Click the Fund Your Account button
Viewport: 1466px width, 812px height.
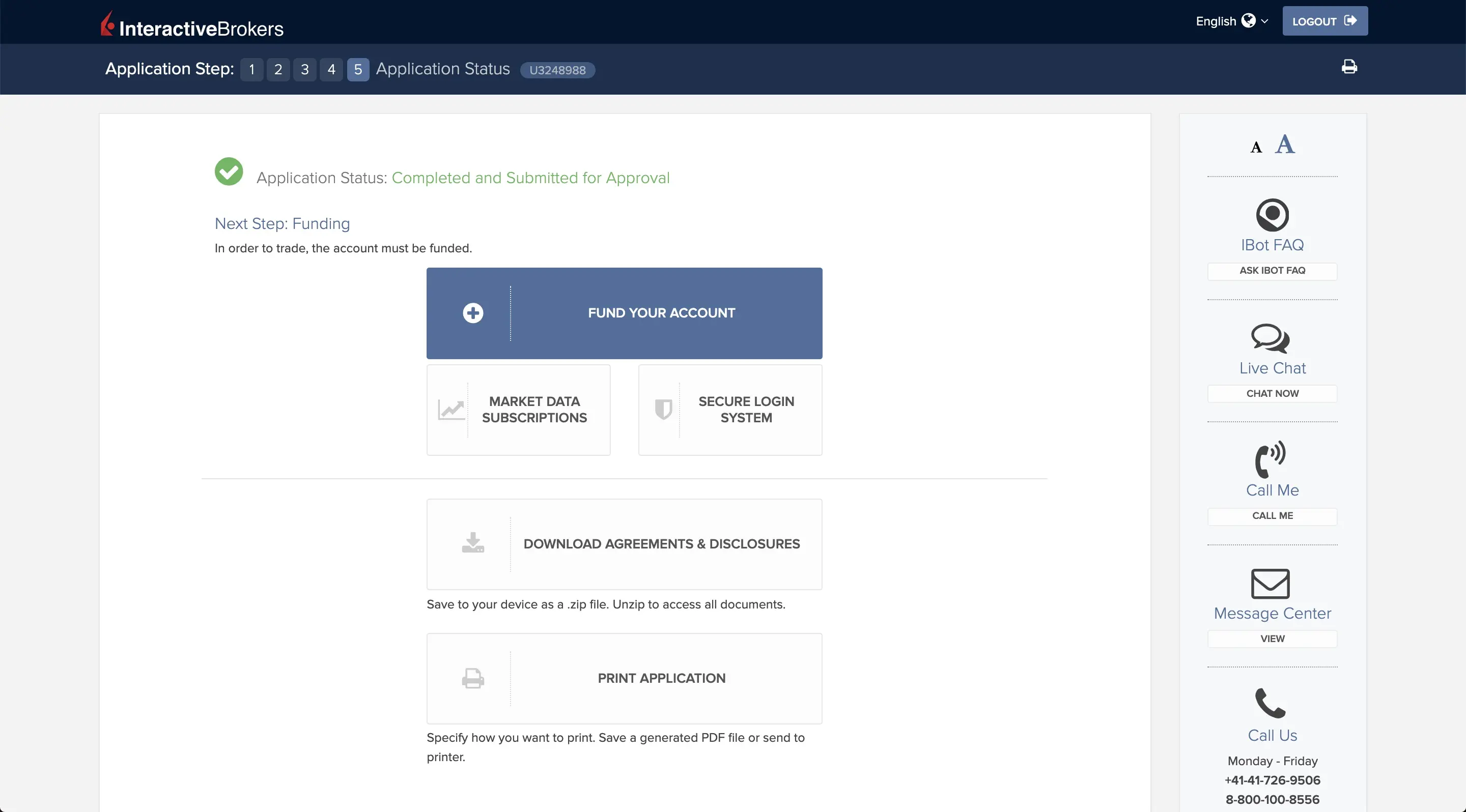(x=624, y=313)
